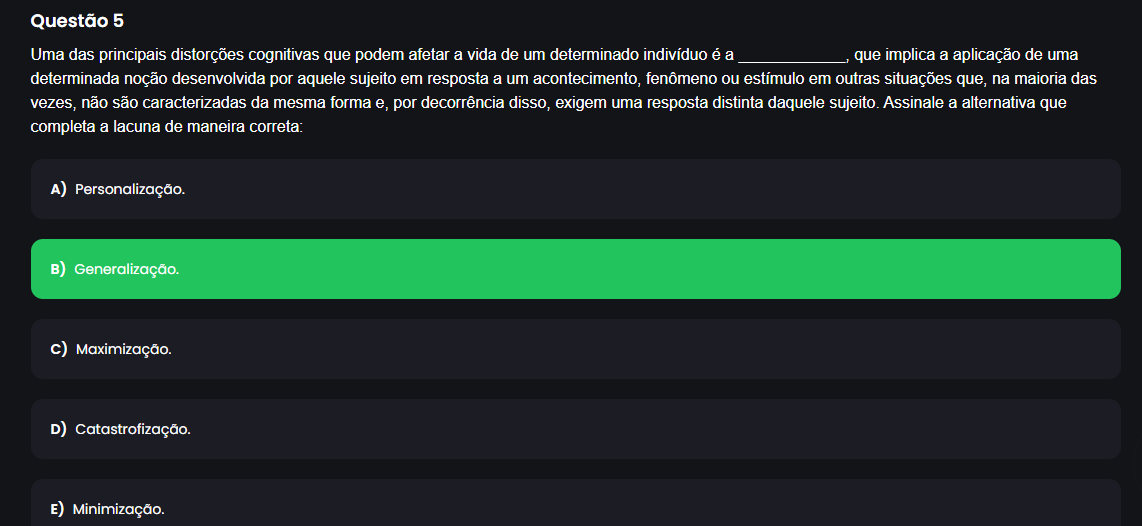The image size is (1142, 526).
Task: Click "completa a lacuna de maneira correta" text
Action: click(x=165, y=126)
